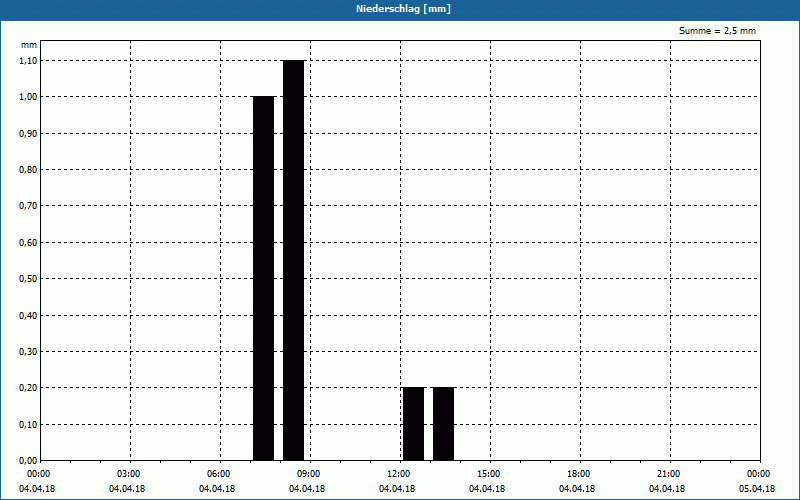Click the 04.04.18 date below 12:00
This screenshot has height=500, width=800.
coord(397,489)
